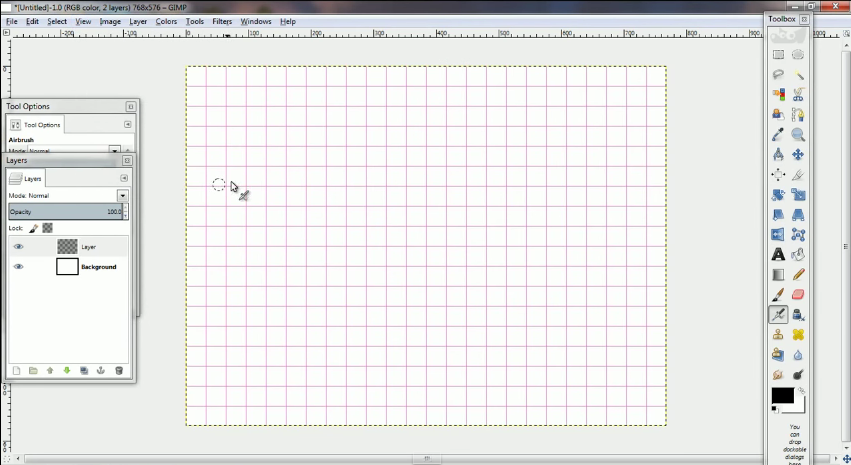Select the Foreground Select tool
Screen dimensions: 851x465
click(x=778, y=114)
